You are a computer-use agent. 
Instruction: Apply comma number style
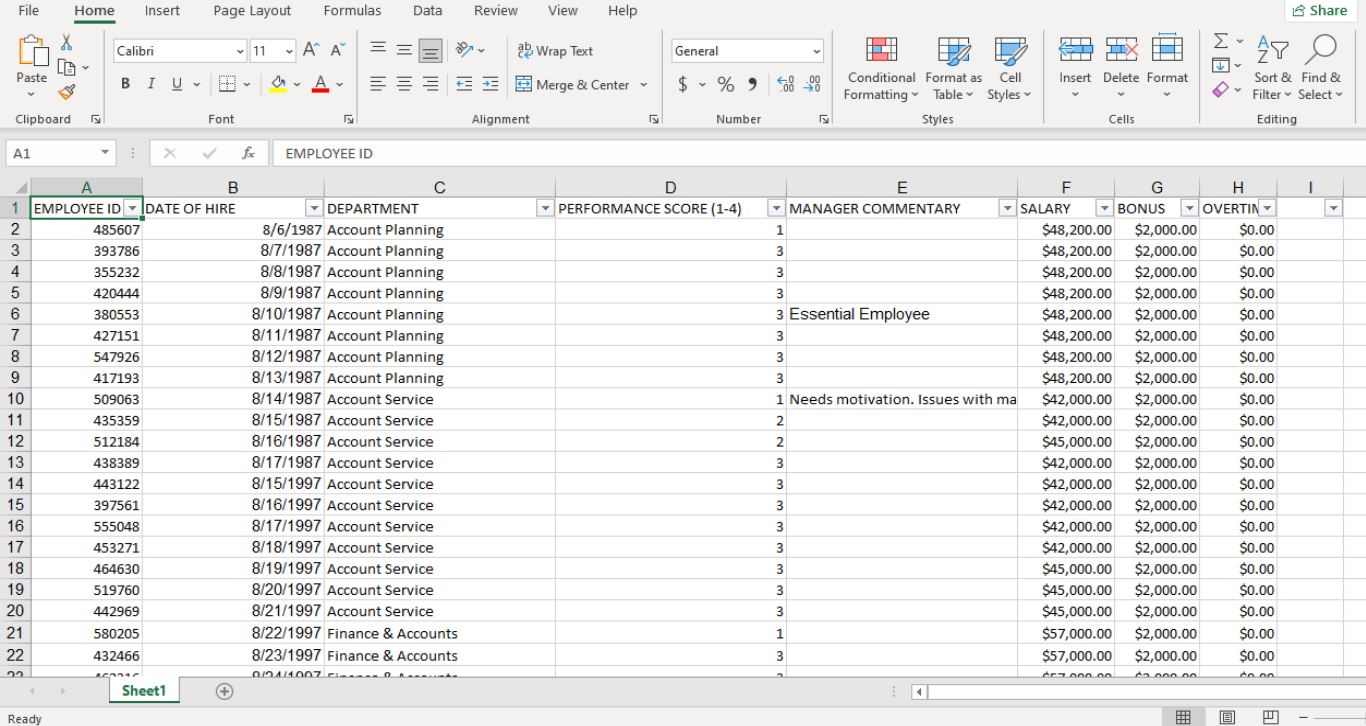click(752, 84)
